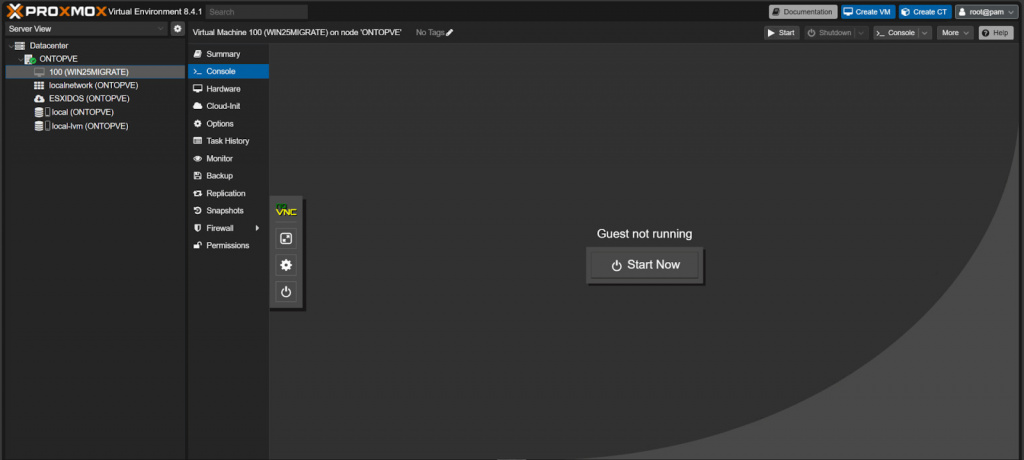Click the Snapshots history icon
The height and width of the screenshot is (460, 1024).
(x=198, y=210)
